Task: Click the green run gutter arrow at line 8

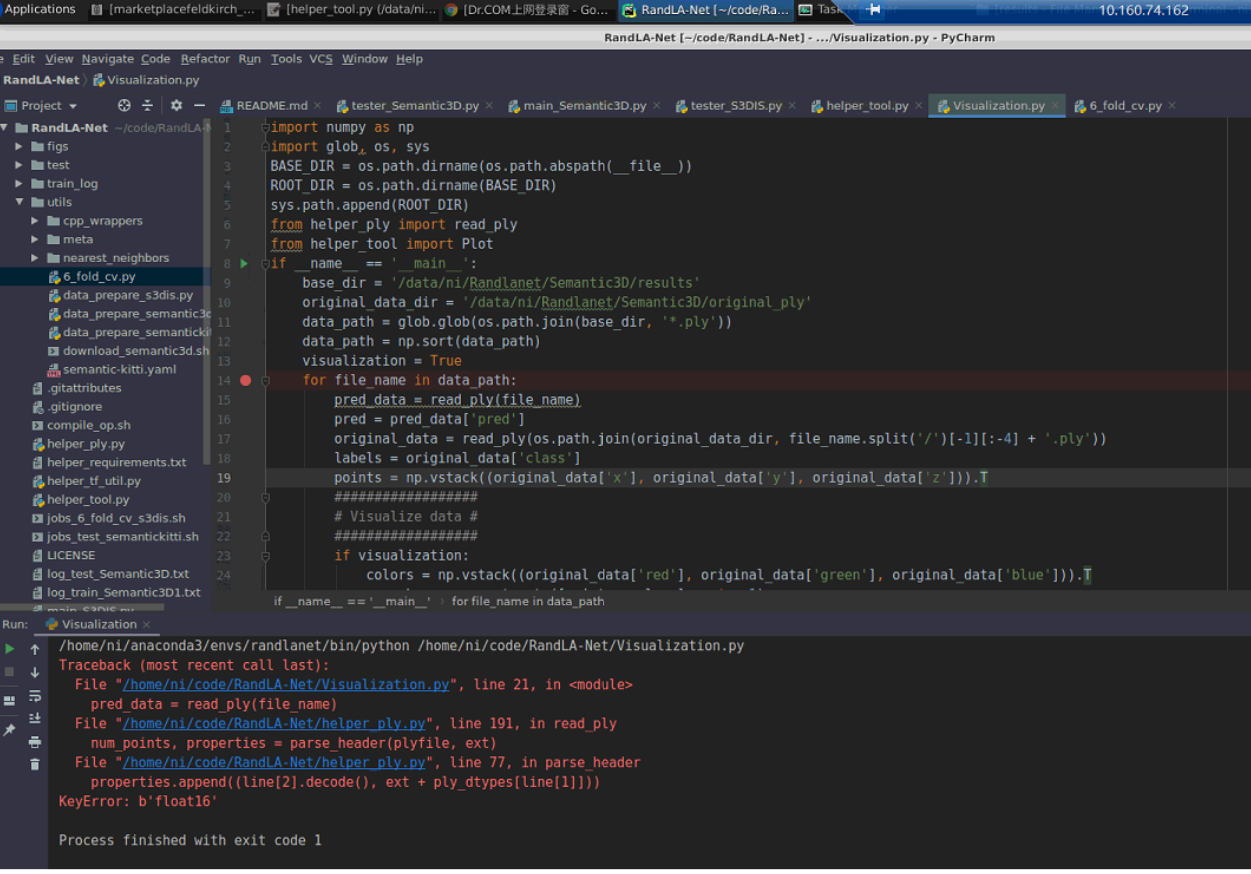Action: (x=244, y=263)
